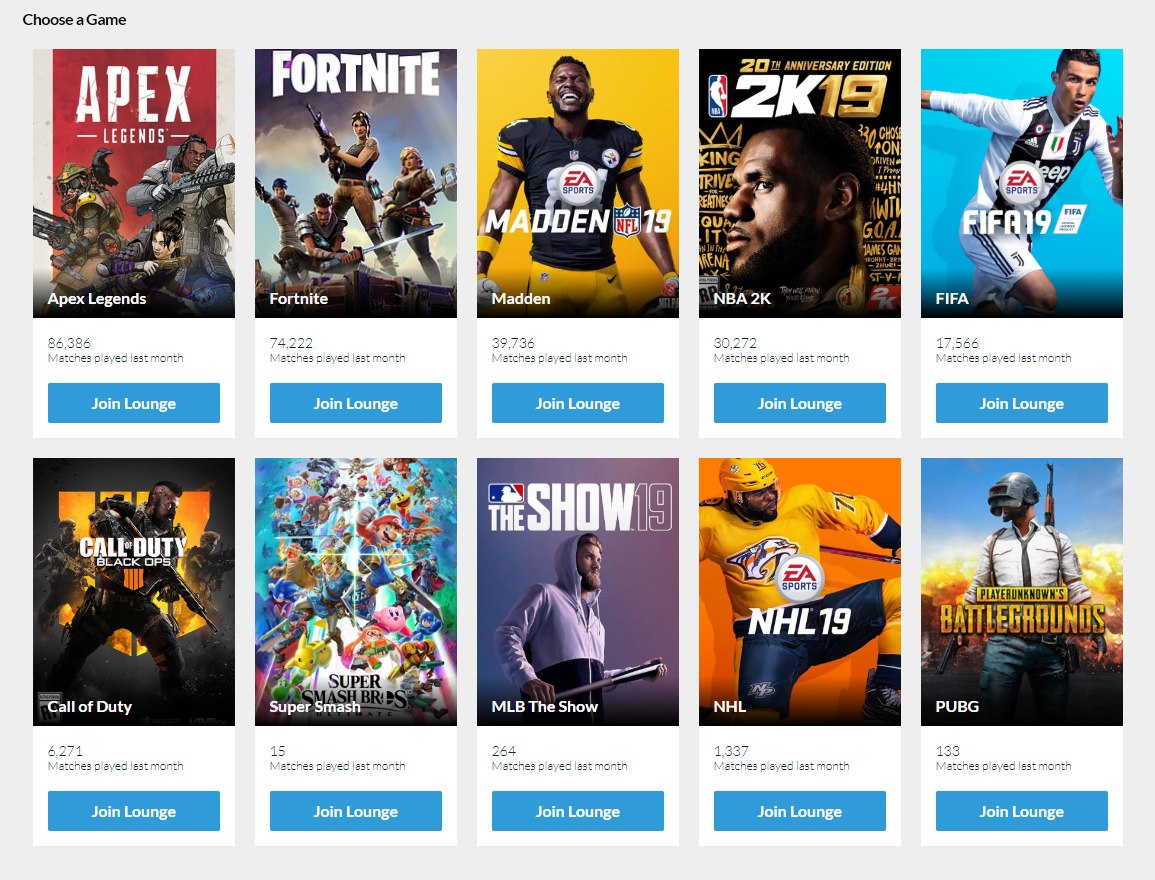Open the PUBG Battlegrounds cover thumbnail
Image resolution: width=1155 pixels, height=880 pixels.
pos(1022,592)
